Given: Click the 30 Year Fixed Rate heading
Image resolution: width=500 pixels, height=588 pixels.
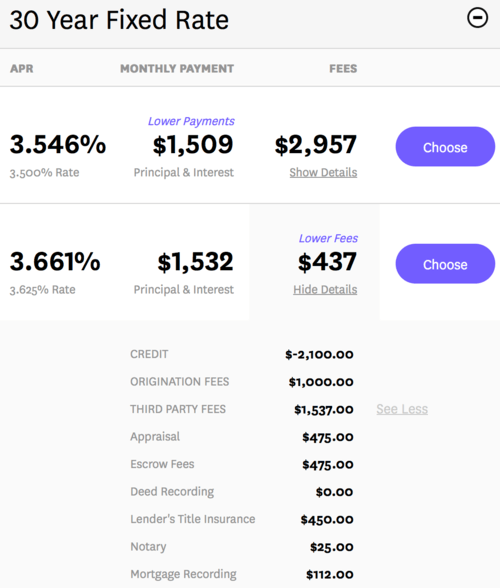Looking at the screenshot, I should (x=119, y=20).
